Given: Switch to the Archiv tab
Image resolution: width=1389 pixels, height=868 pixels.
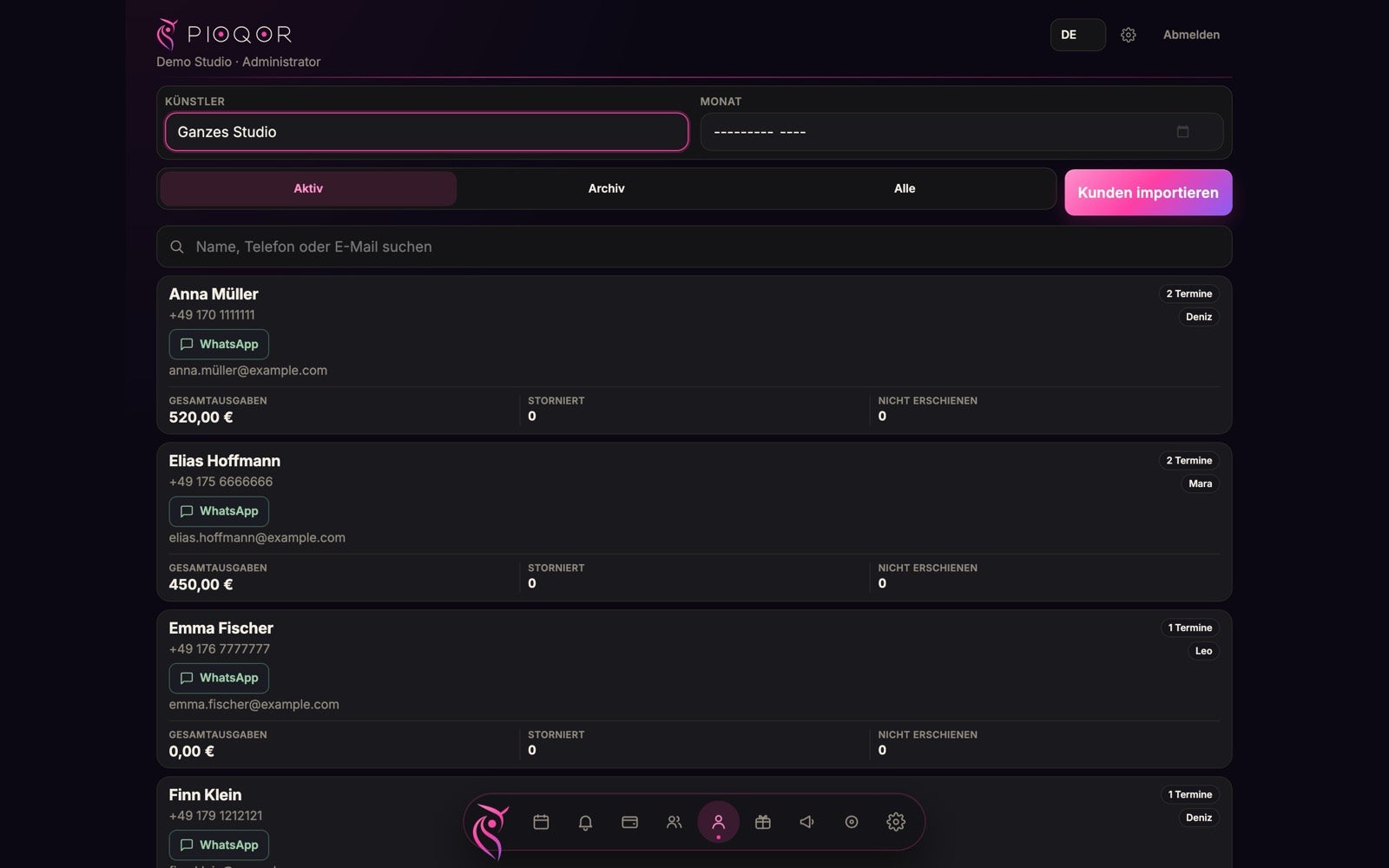Looking at the screenshot, I should point(607,188).
